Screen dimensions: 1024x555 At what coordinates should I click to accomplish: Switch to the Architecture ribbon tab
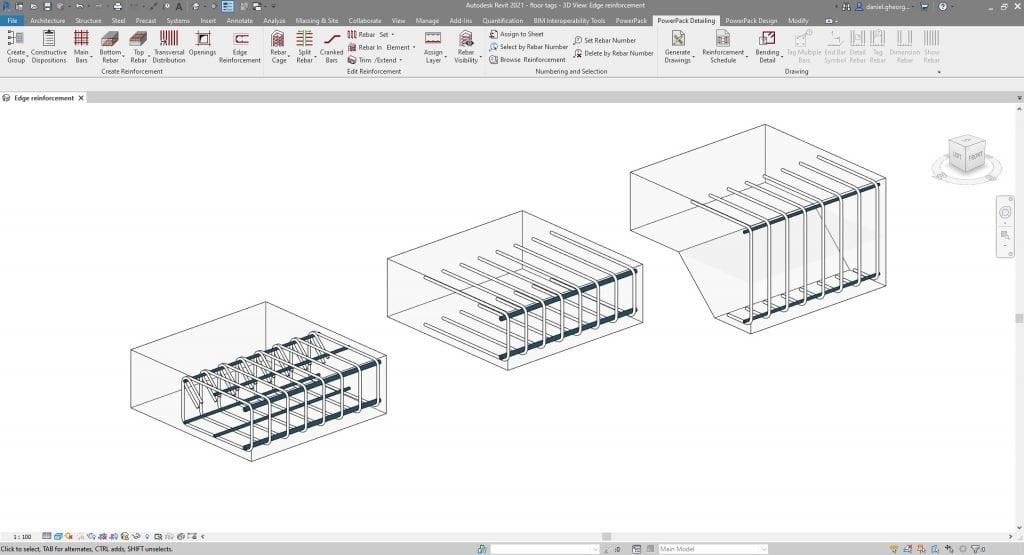click(x=48, y=21)
